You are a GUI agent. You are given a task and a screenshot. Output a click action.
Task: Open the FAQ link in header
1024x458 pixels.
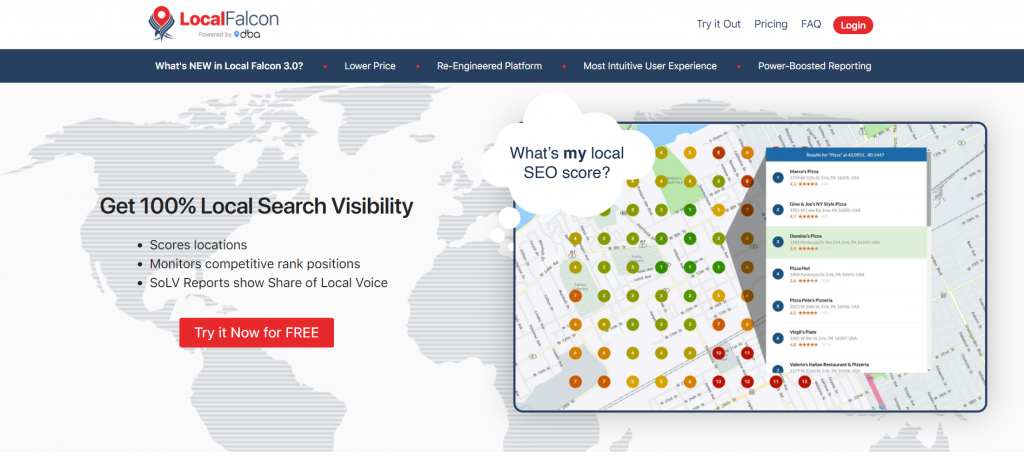tap(811, 24)
